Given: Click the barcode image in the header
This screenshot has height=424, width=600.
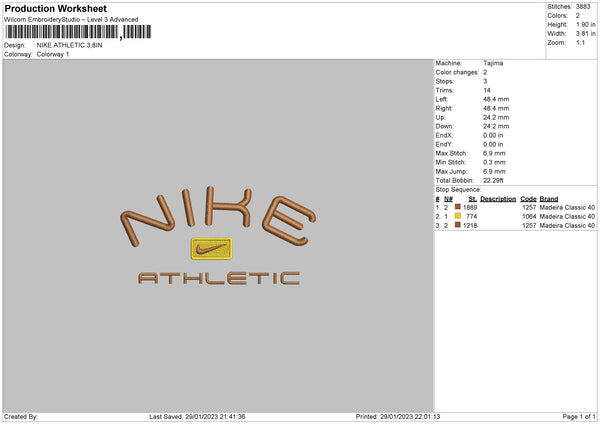Looking at the screenshot, I should coord(78,32).
